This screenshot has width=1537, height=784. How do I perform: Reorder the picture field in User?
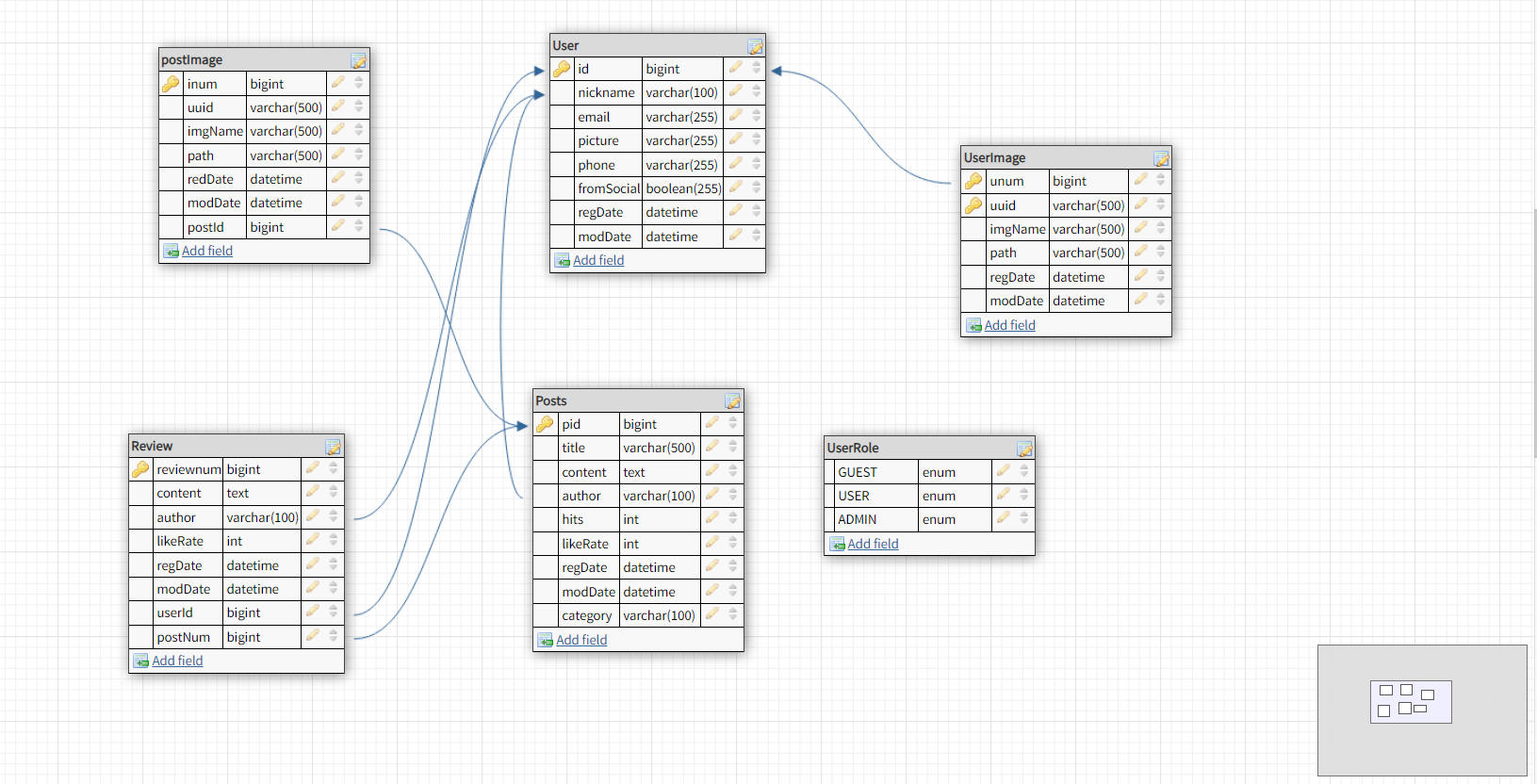click(756, 139)
